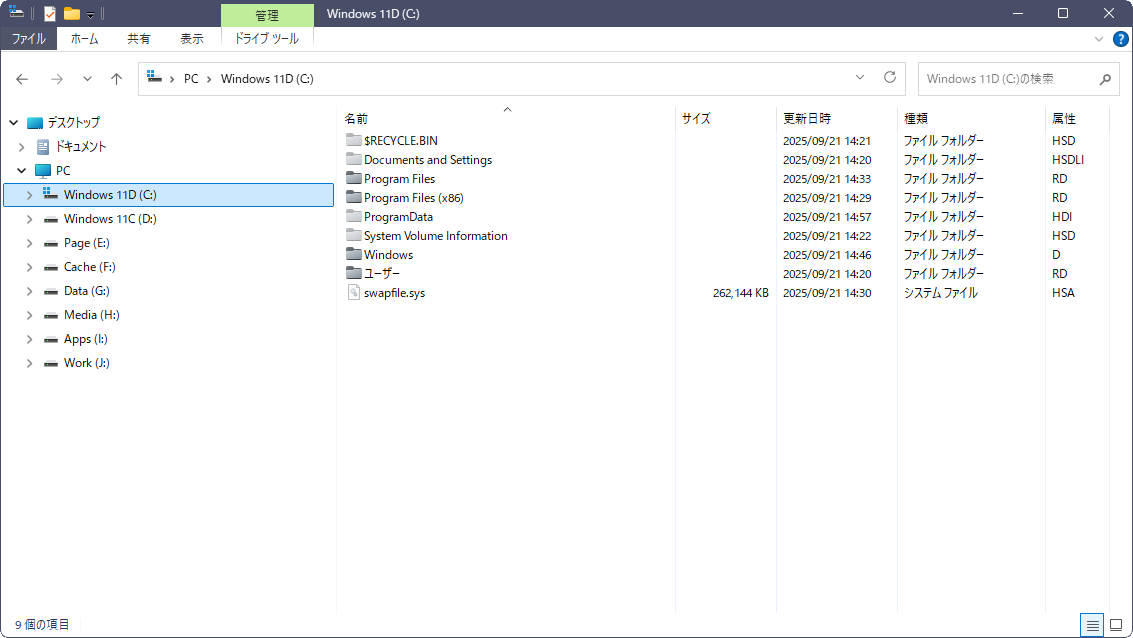Sort by the 名前 column header
1133x638 pixels.
(507, 118)
